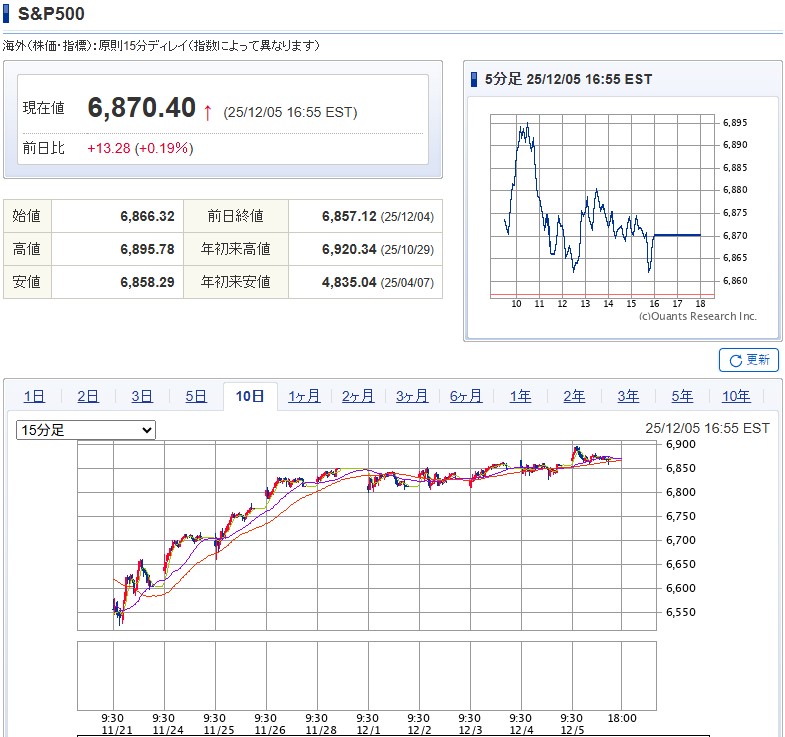This screenshot has height=737, width=785.
Task: View the 1年 chart tab
Action: [520, 397]
